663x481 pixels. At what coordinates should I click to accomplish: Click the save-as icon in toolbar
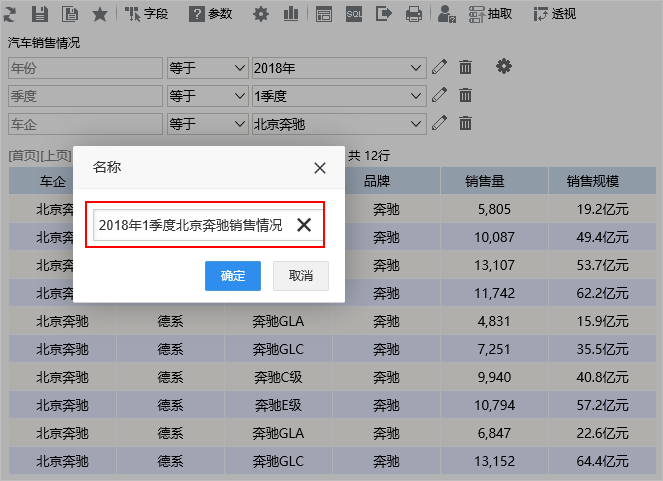(x=70, y=14)
